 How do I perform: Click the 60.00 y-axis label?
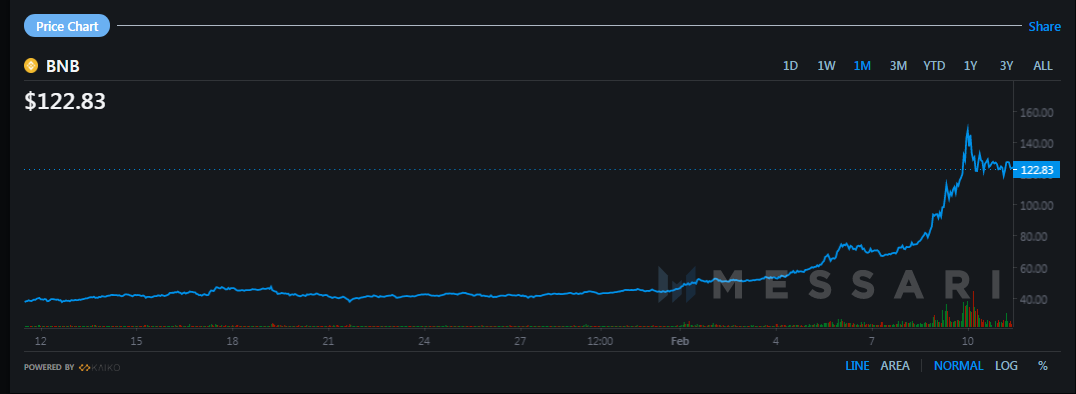[1034, 268]
